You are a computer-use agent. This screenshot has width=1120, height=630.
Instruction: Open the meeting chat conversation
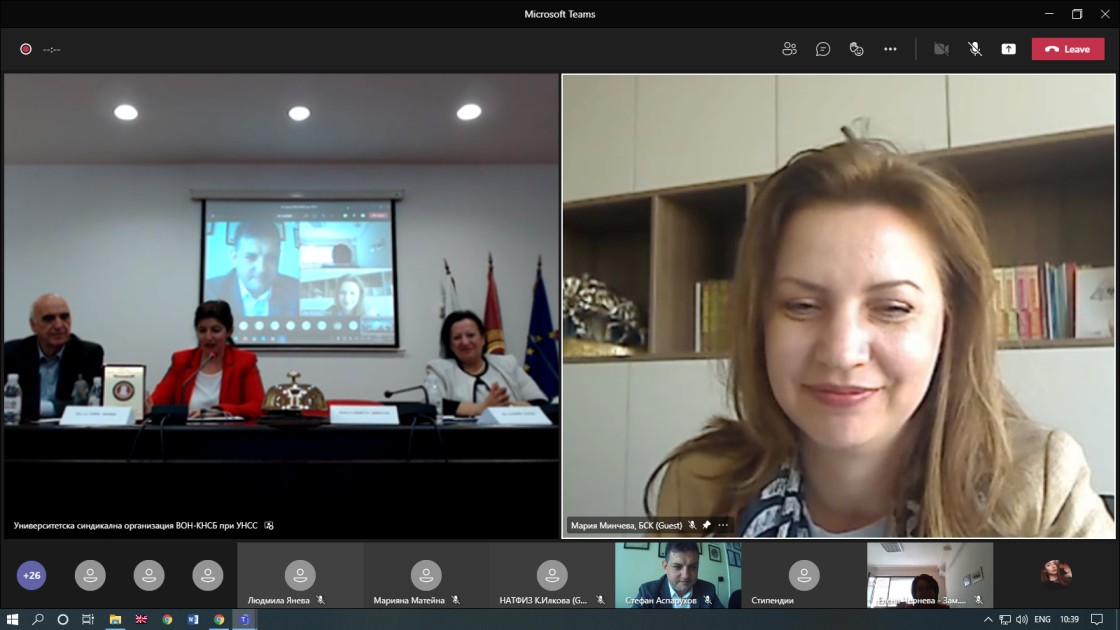tap(823, 49)
